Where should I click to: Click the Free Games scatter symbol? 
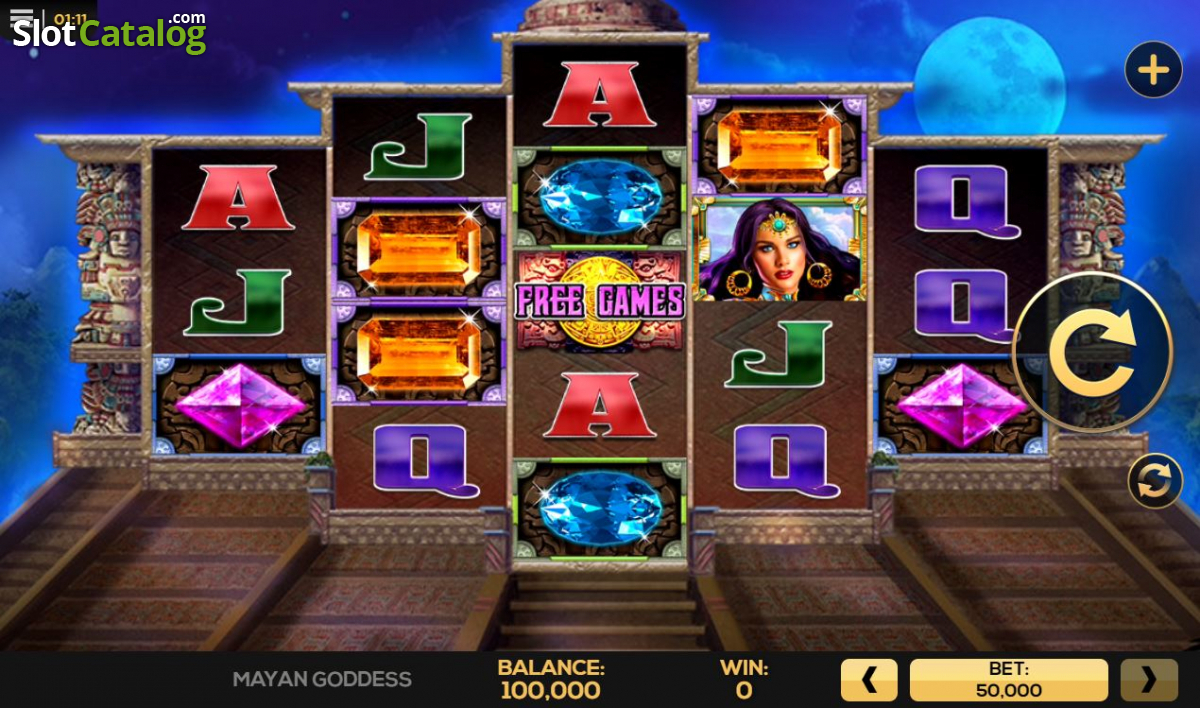click(599, 302)
